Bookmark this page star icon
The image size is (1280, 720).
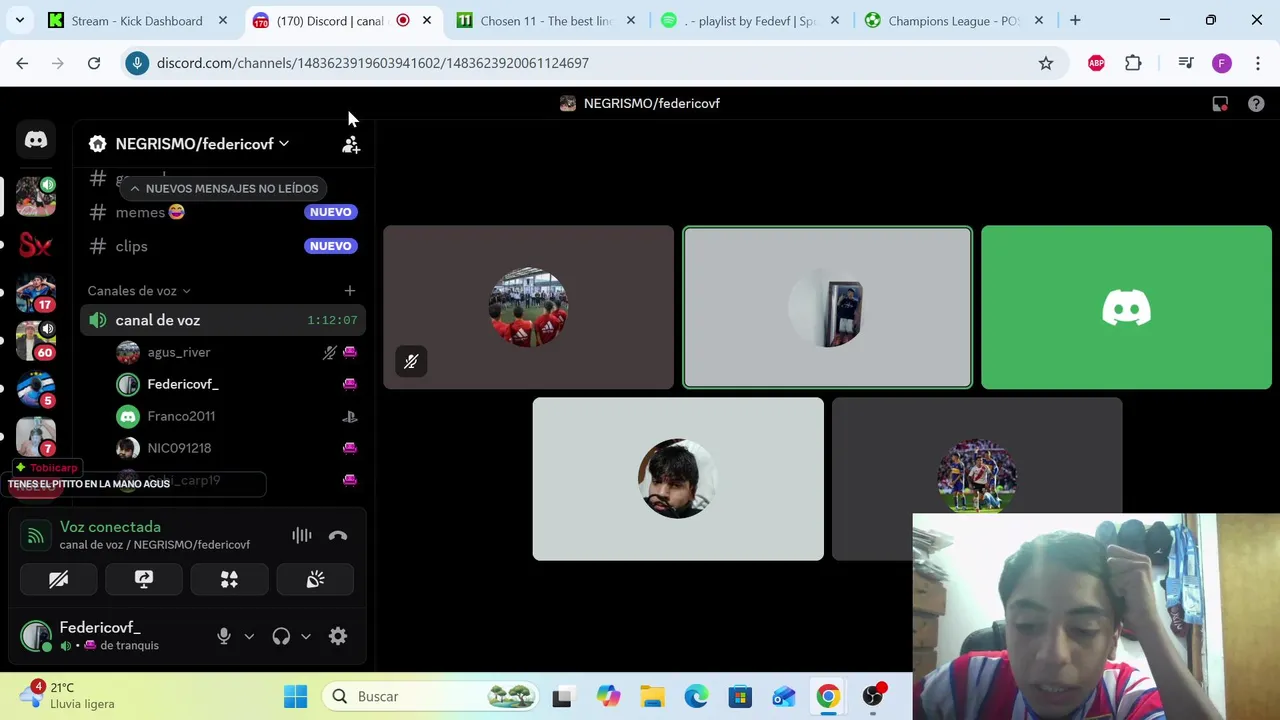coord(1046,63)
